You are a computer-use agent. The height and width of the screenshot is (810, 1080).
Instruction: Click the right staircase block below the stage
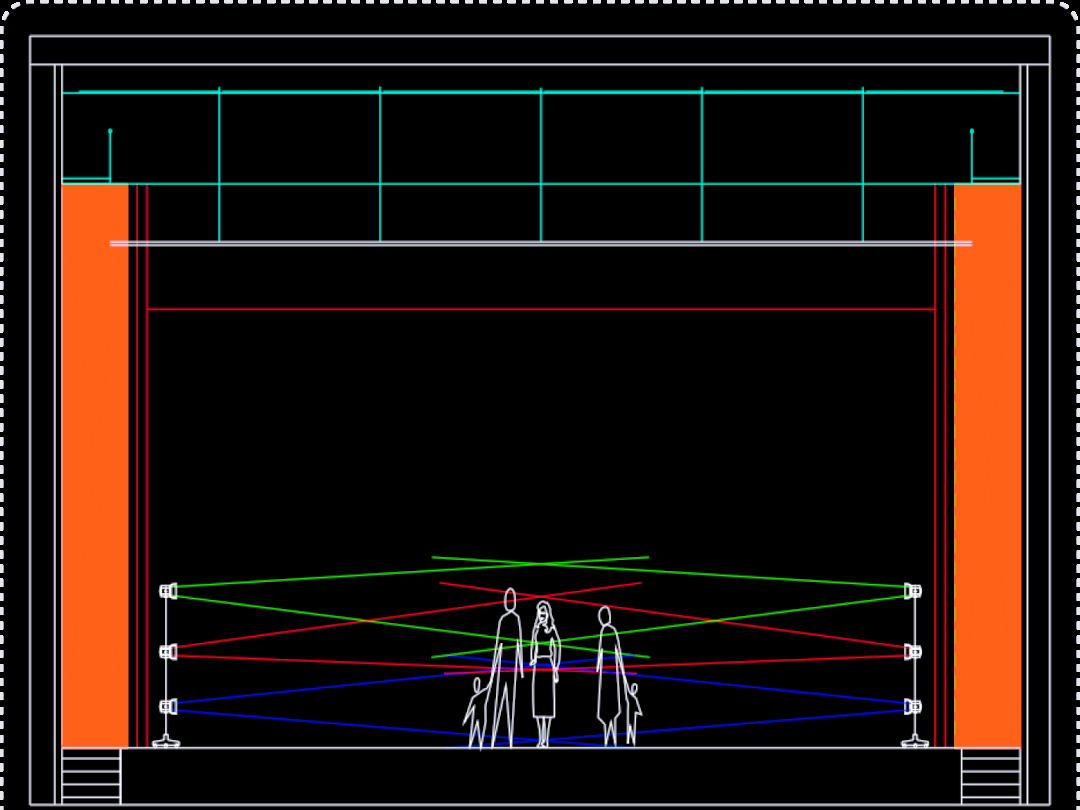(990, 776)
